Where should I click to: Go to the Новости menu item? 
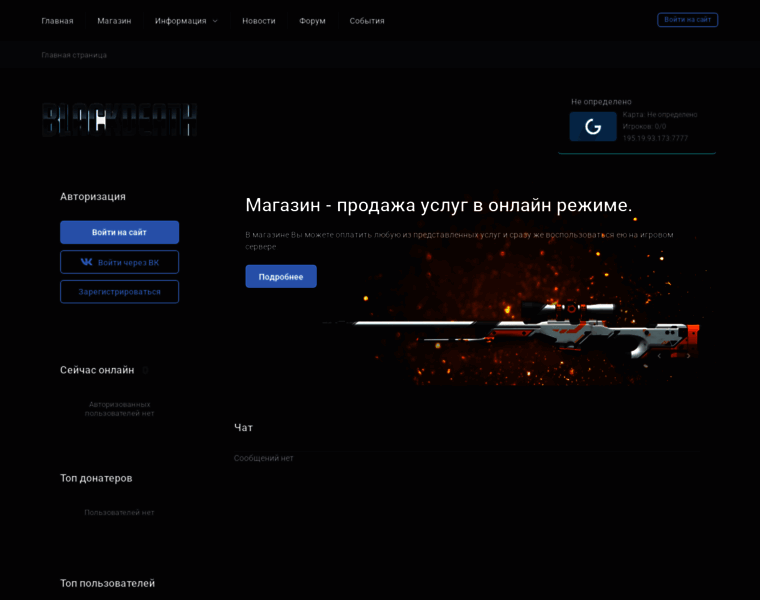tap(259, 21)
